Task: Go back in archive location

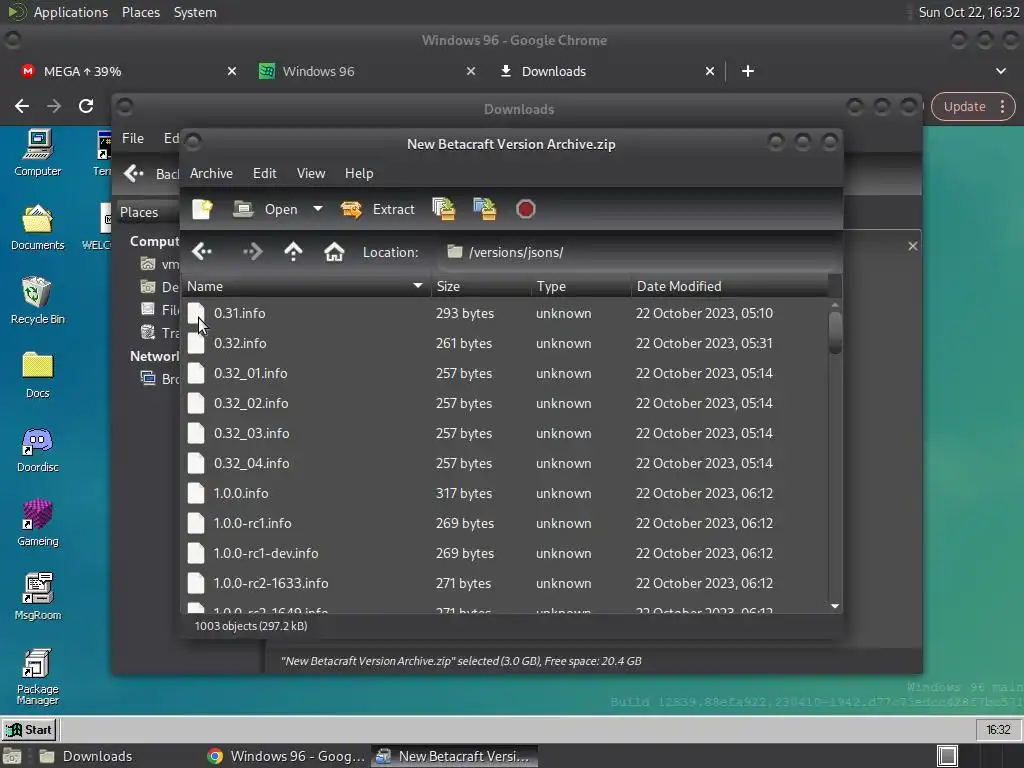Action: [x=202, y=251]
